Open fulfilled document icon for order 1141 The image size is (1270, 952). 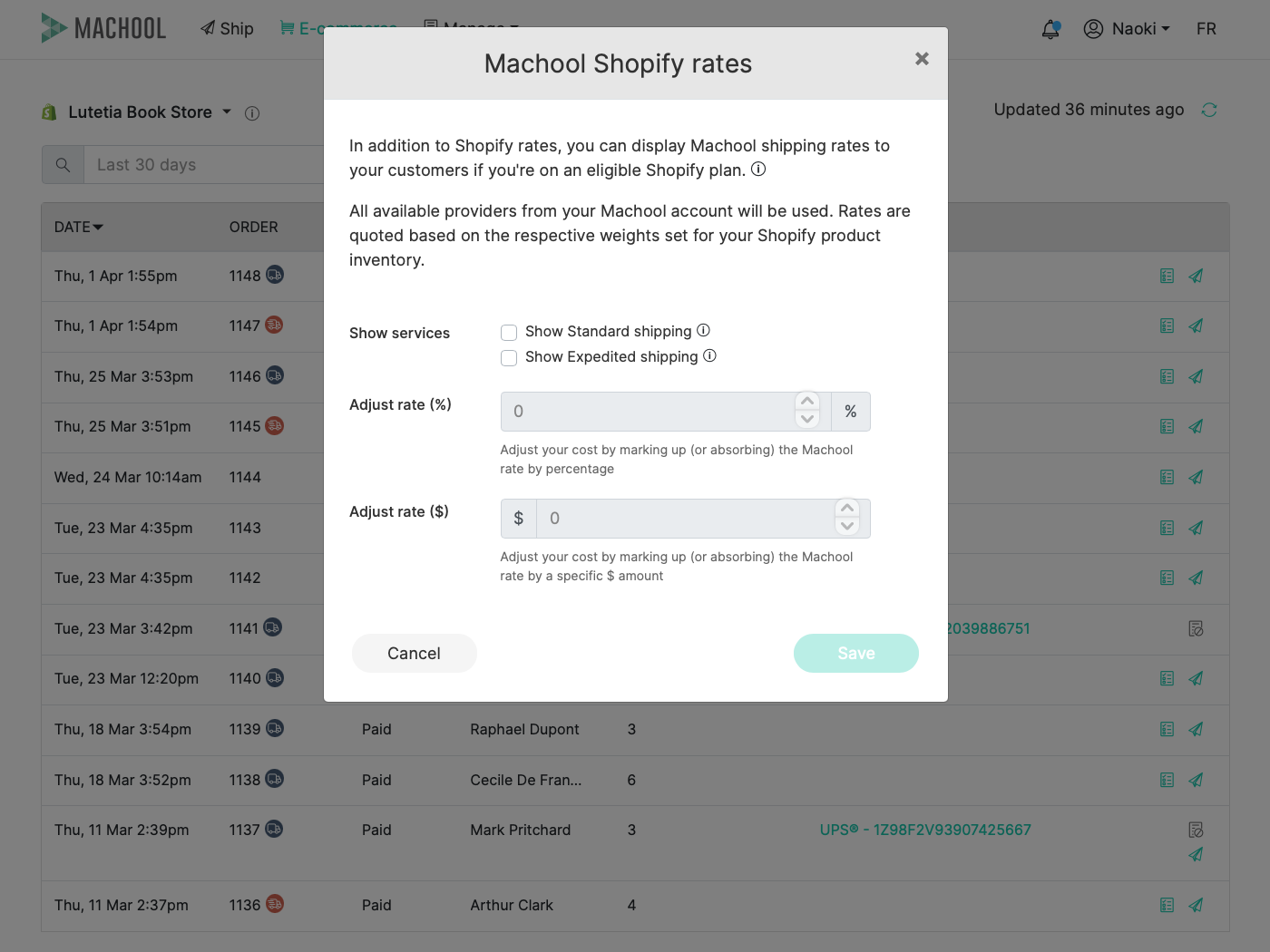tap(1197, 628)
